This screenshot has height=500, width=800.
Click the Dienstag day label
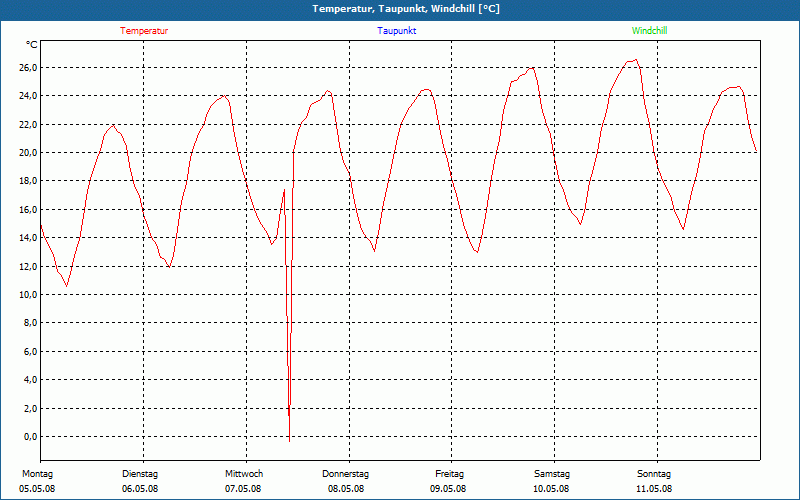click(x=140, y=474)
